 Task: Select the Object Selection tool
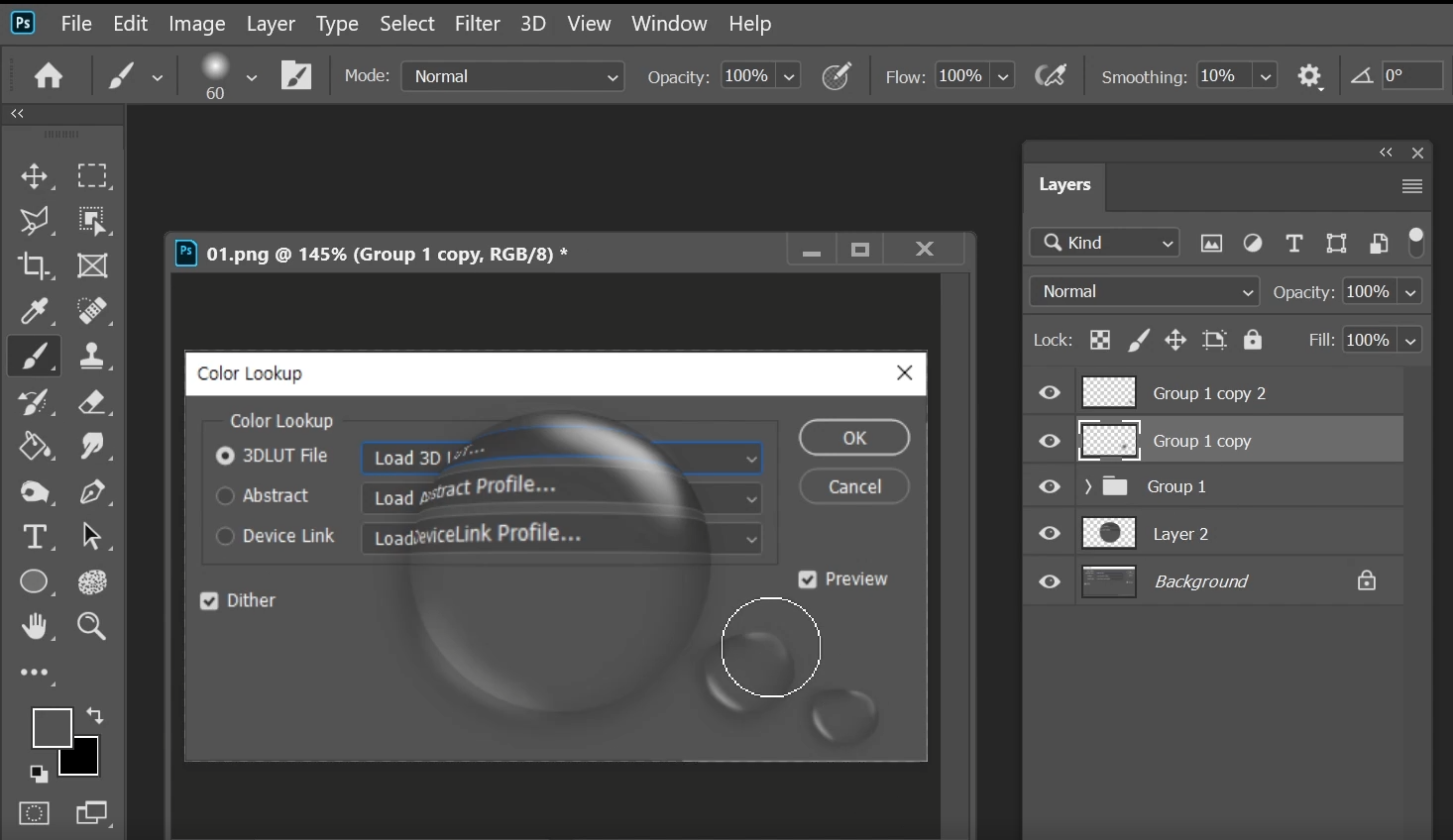(x=92, y=221)
